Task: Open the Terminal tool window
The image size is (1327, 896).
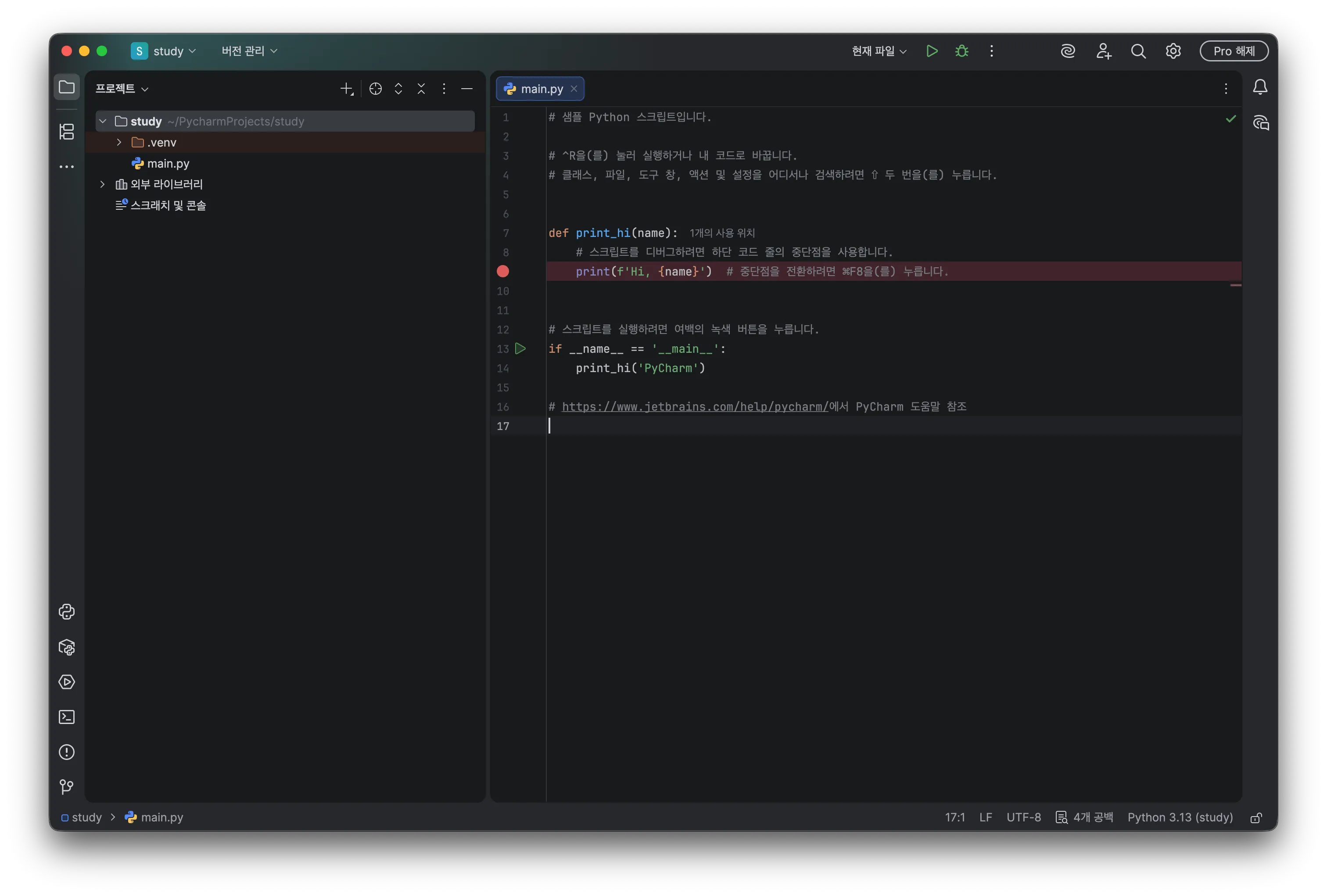Action: 67,717
